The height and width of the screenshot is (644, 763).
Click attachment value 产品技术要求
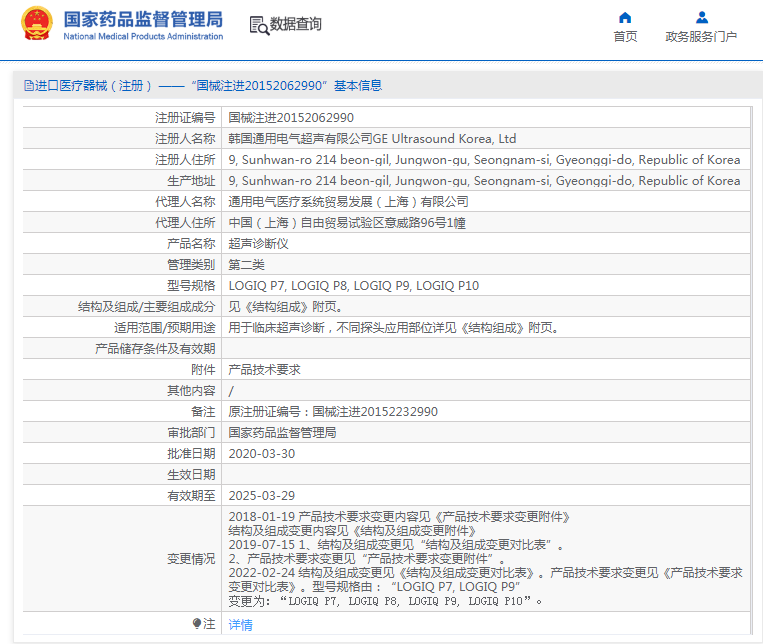tap(264, 370)
